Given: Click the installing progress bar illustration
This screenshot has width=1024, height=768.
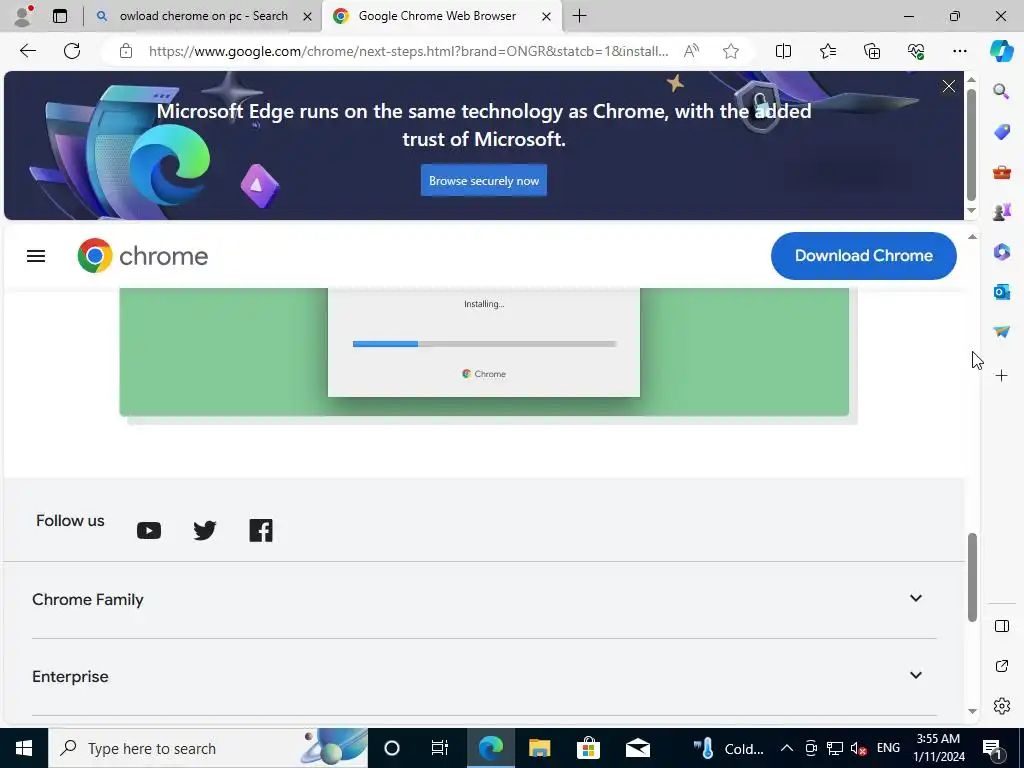Looking at the screenshot, I should (x=485, y=344).
